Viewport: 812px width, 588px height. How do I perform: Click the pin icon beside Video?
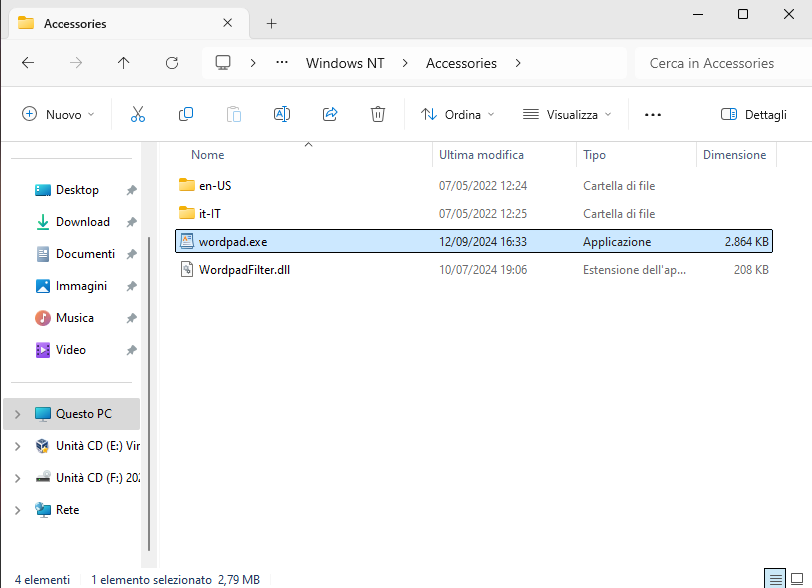[132, 350]
